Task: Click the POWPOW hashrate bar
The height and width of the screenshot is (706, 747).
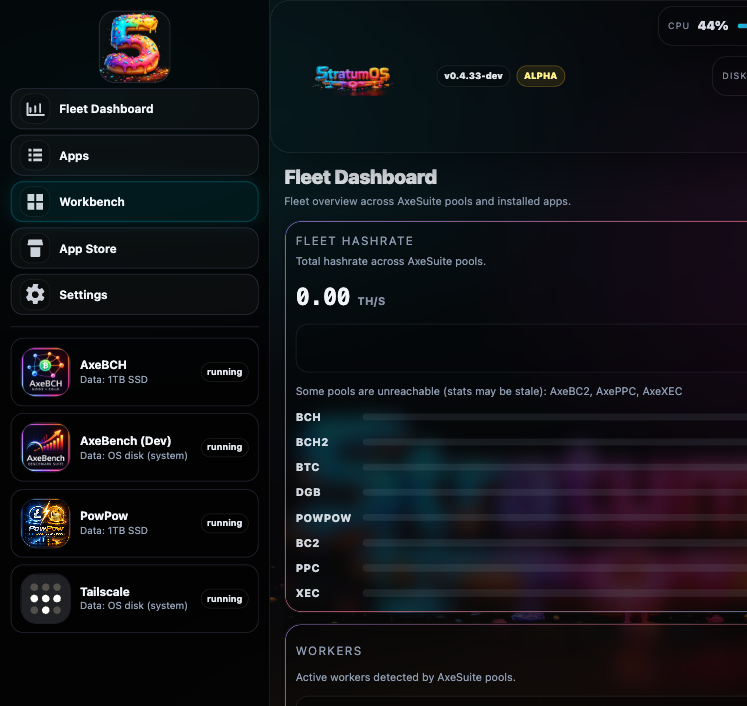Action: (x=555, y=518)
